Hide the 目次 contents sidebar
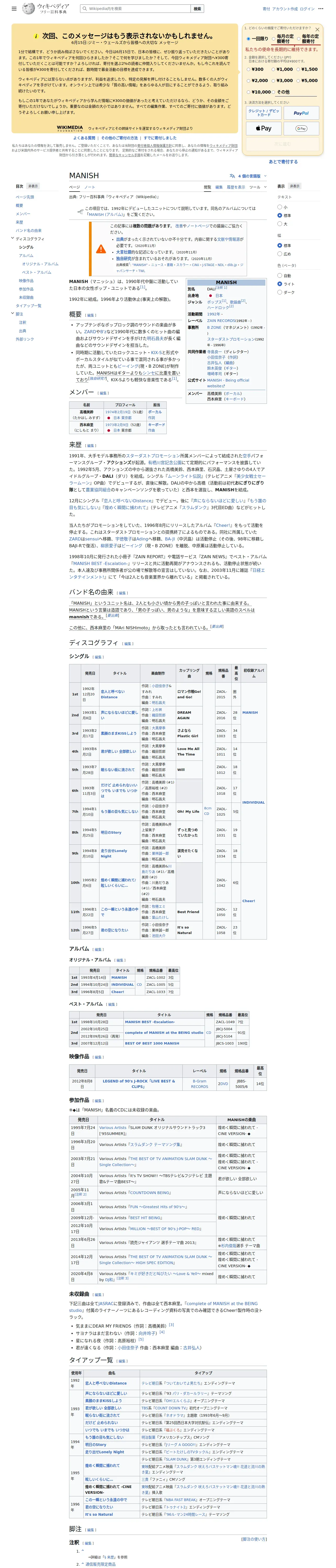The height and width of the screenshot is (1568, 336). (x=33, y=186)
